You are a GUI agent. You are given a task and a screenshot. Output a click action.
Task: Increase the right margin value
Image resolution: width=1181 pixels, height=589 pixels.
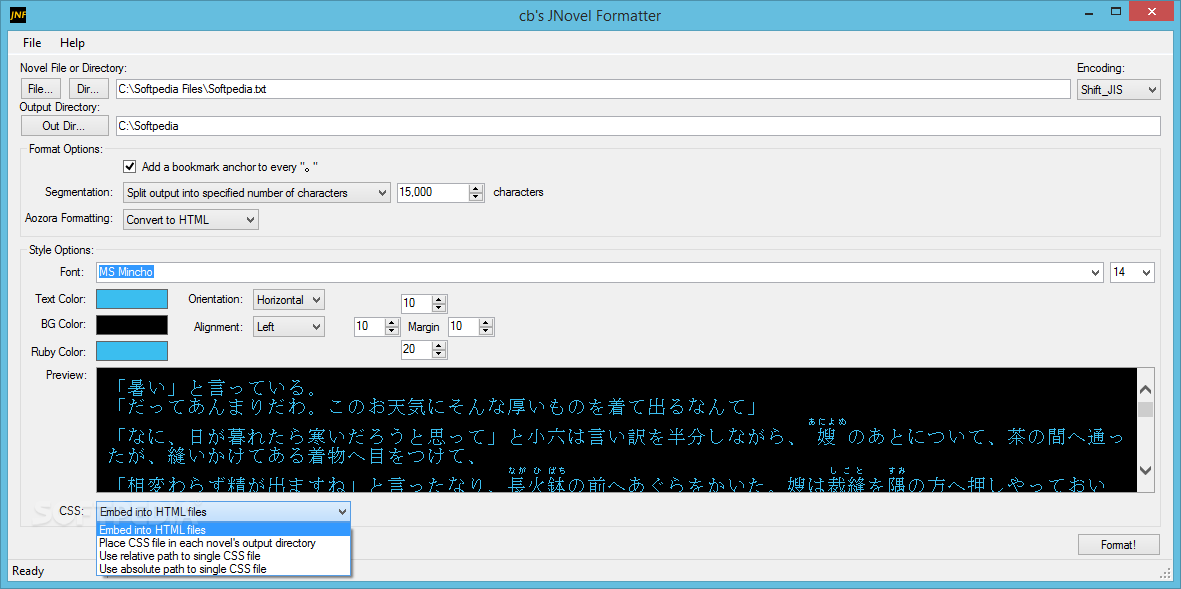click(x=487, y=322)
